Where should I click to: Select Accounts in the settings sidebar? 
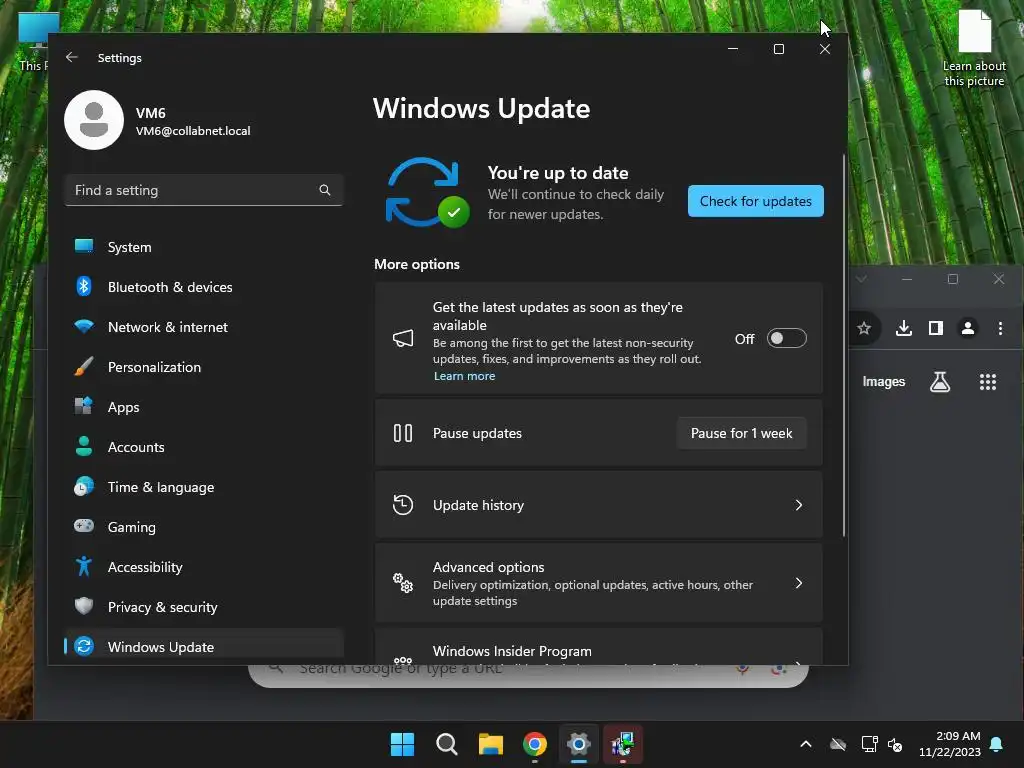[x=204, y=447]
